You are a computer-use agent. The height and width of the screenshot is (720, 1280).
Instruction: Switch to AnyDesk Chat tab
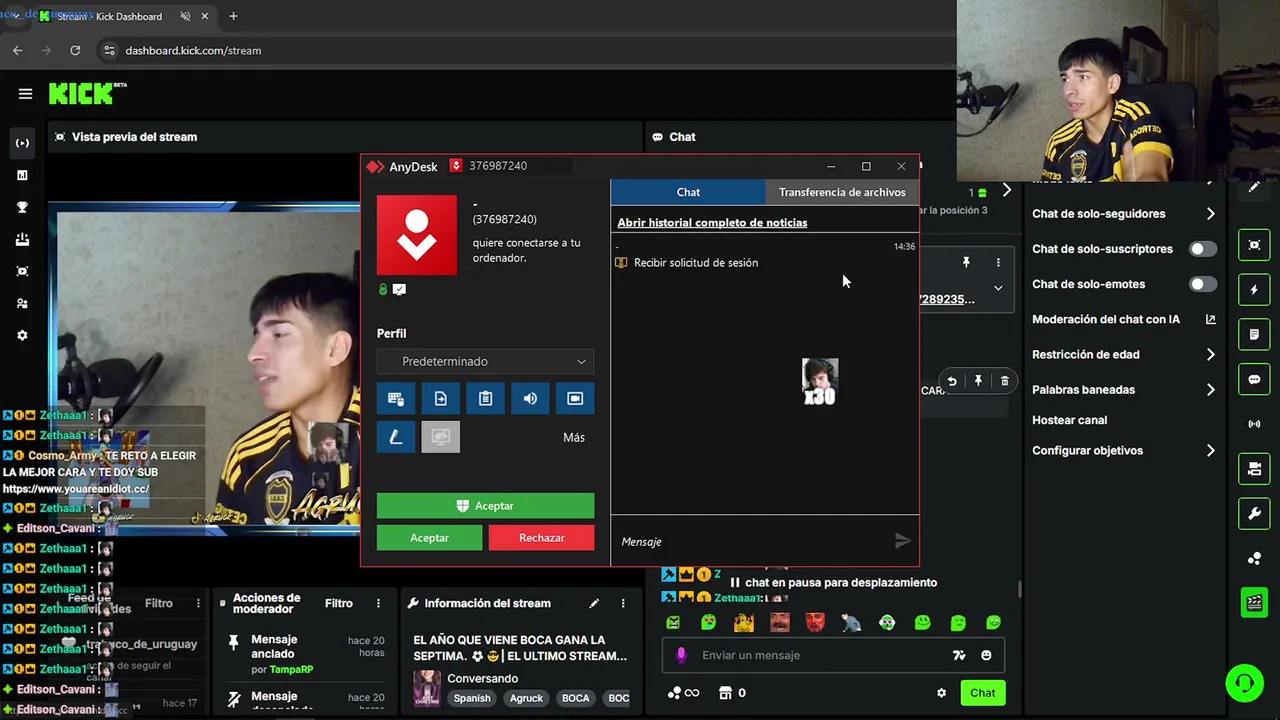pos(688,192)
